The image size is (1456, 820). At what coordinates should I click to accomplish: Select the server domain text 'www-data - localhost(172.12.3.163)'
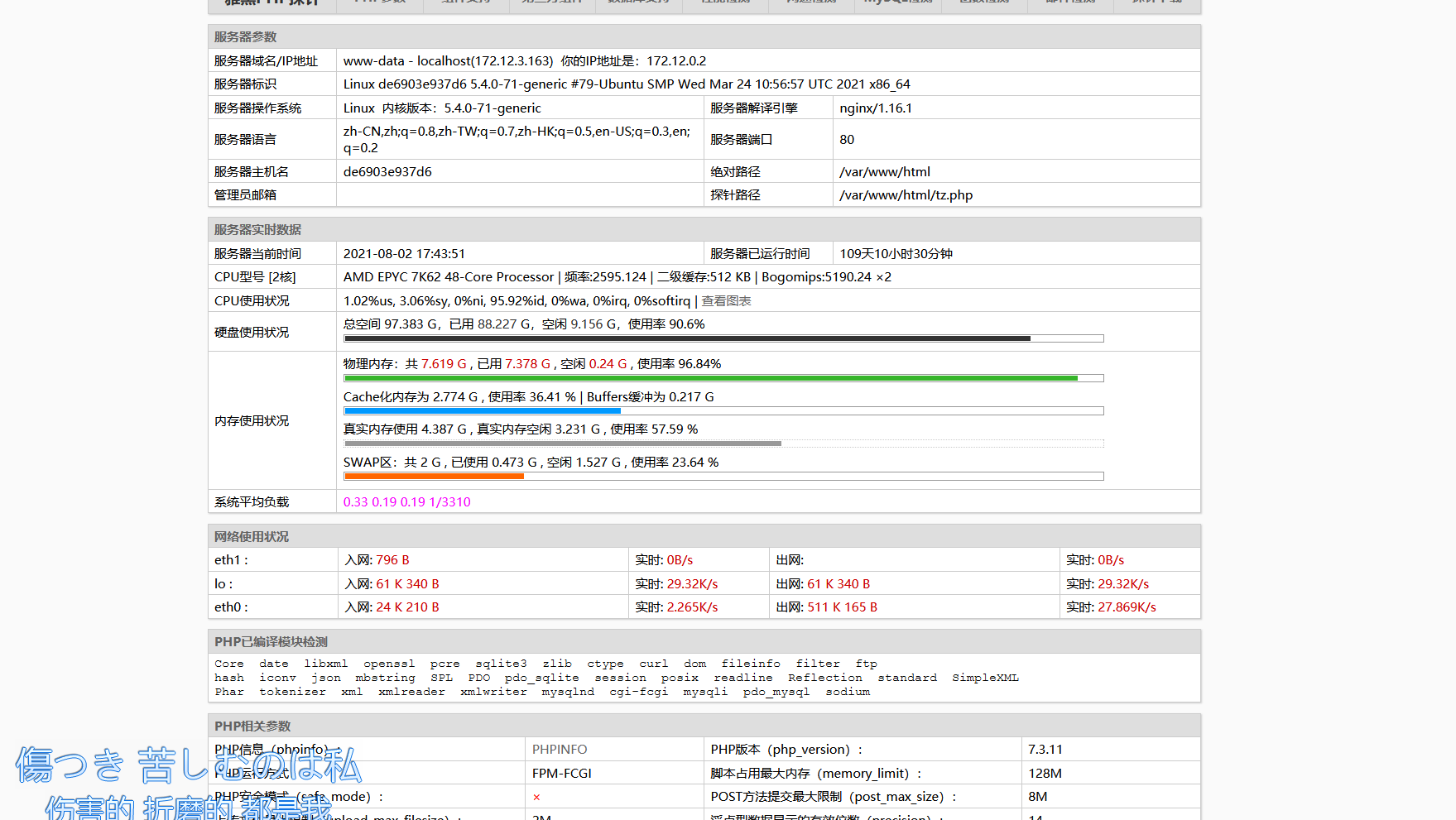(448, 60)
